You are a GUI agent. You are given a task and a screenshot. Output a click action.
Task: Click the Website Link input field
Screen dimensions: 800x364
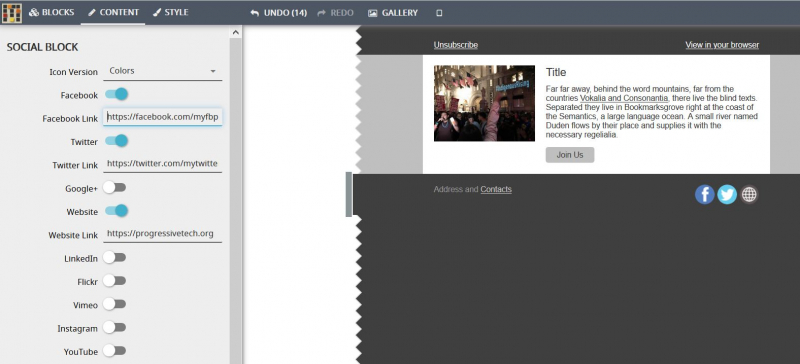click(x=162, y=233)
